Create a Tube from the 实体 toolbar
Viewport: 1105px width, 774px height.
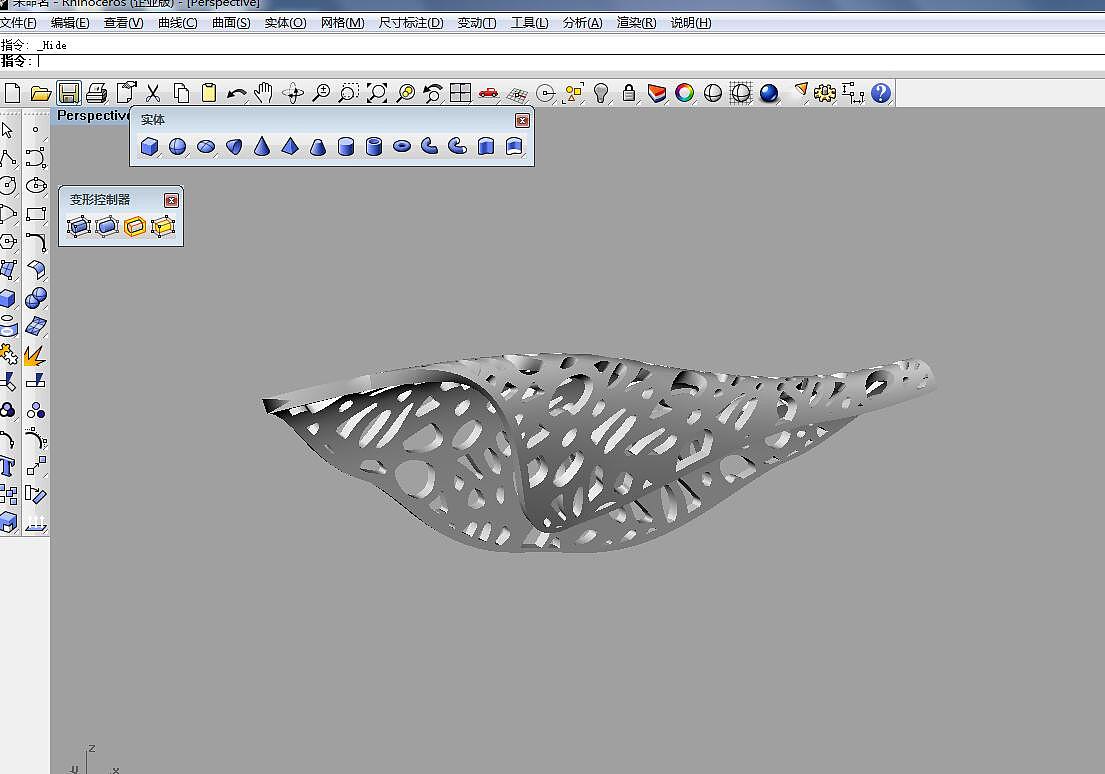pyautogui.click(x=374, y=147)
